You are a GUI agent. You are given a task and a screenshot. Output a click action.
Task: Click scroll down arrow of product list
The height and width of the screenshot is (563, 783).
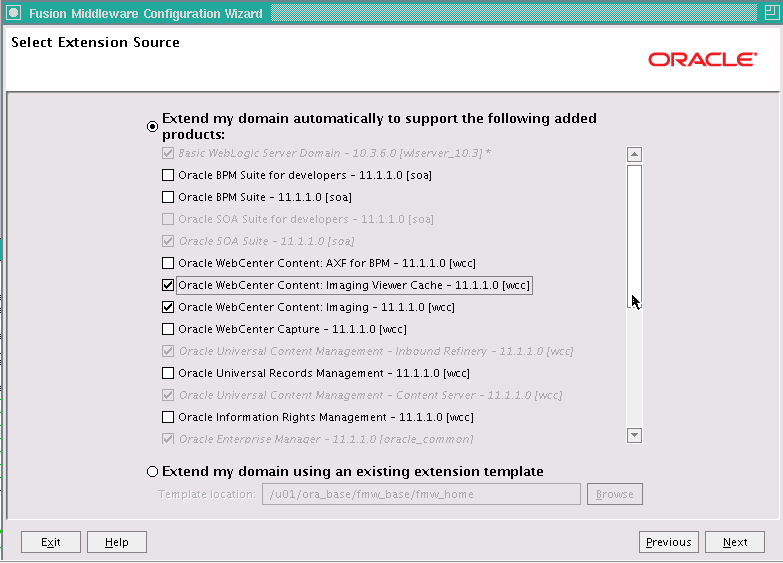[634, 435]
